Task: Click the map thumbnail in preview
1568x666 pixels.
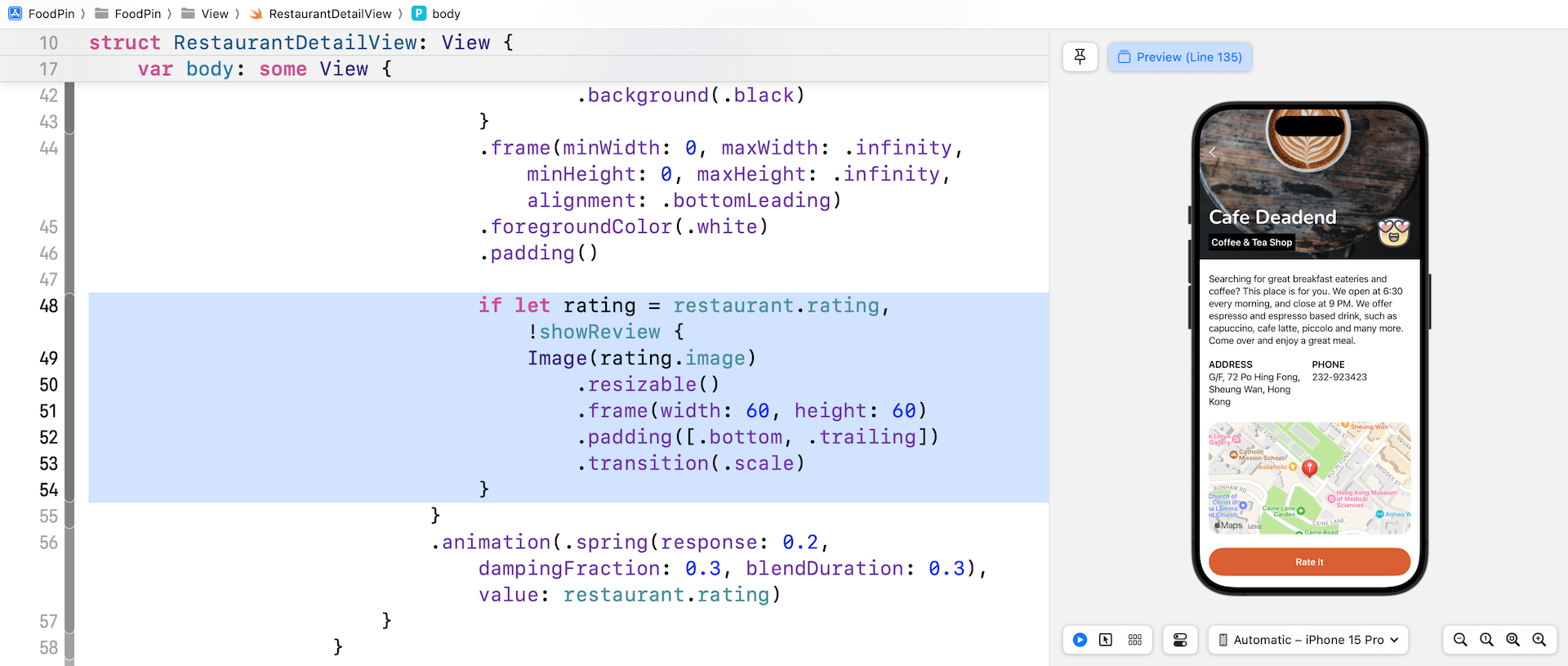Action: coord(1309,478)
